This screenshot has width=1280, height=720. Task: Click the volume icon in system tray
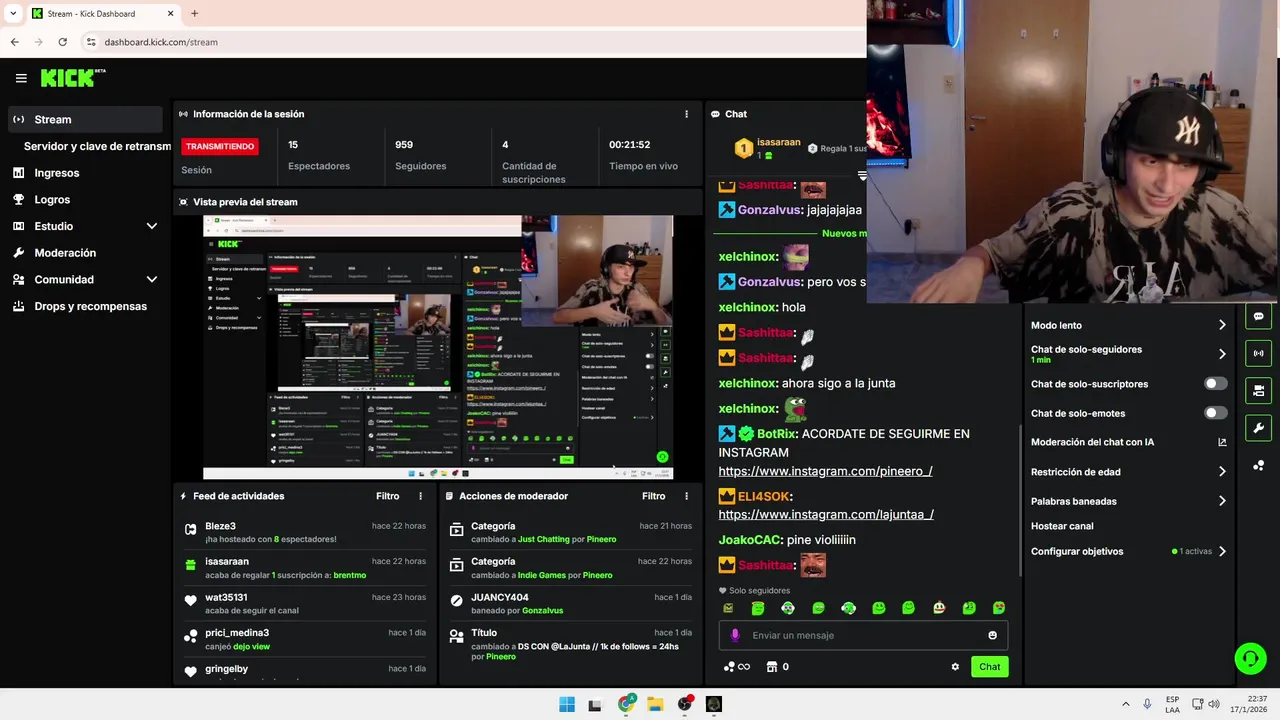point(1215,704)
